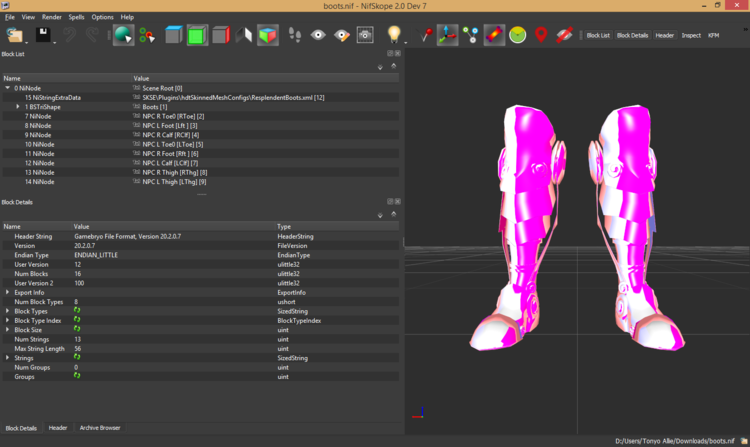
Task: Click Block List panel down arrow
Action: tap(380, 67)
